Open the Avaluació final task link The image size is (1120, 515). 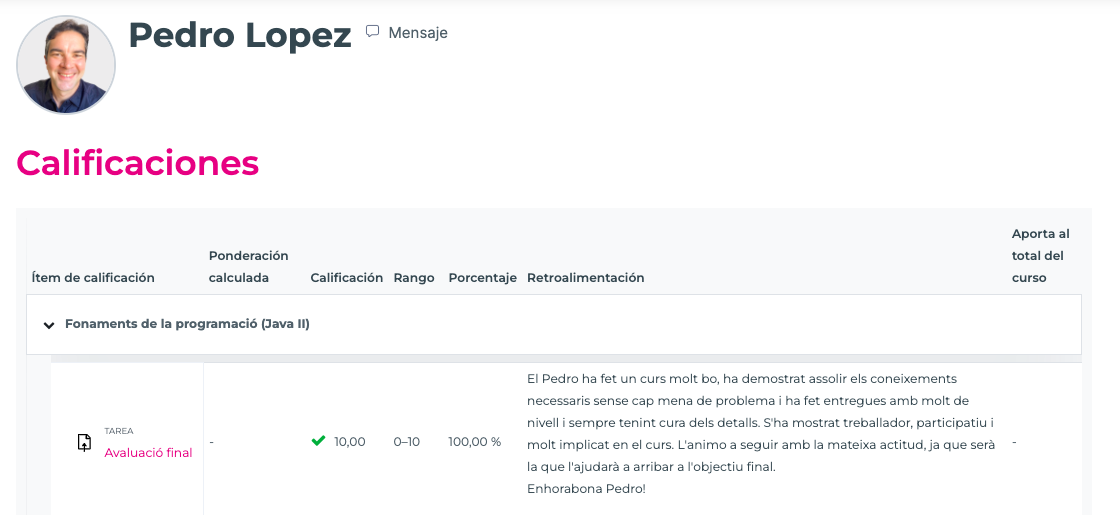pos(148,452)
